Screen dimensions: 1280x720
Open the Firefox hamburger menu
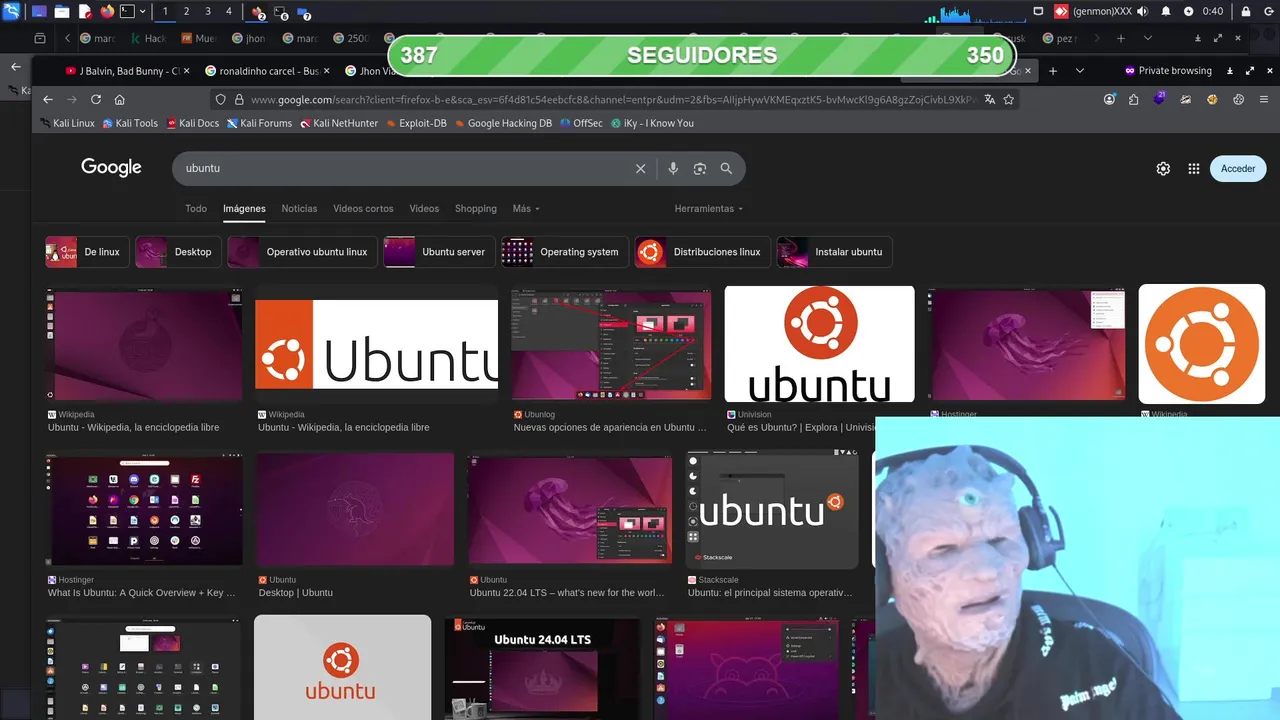pyautogui.click(x=1264, y=99)
